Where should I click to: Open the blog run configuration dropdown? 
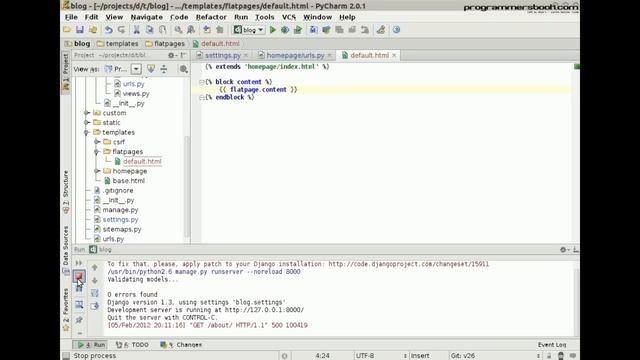(x=249, y=30)
